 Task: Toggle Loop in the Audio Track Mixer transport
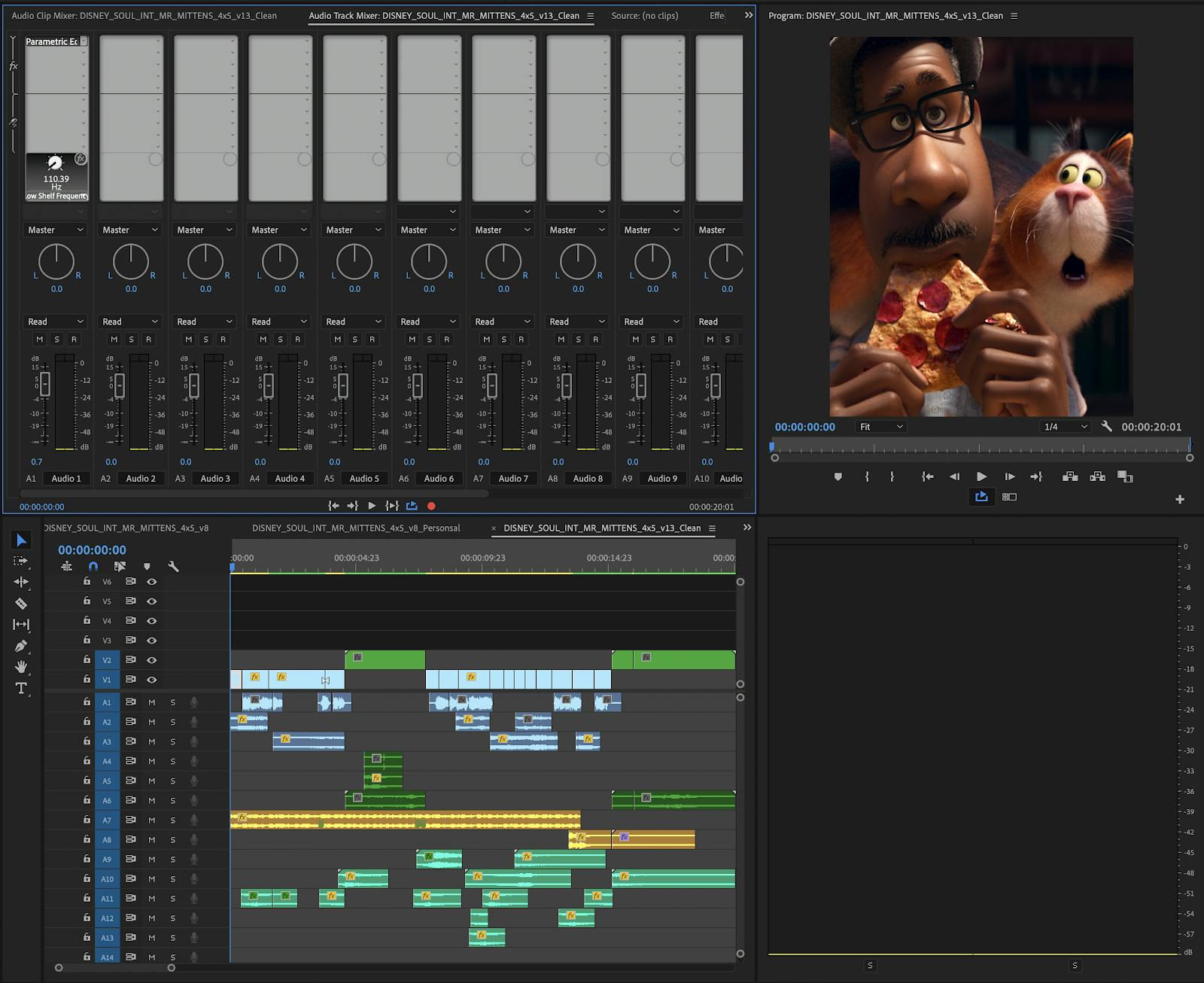coord(412,506)
